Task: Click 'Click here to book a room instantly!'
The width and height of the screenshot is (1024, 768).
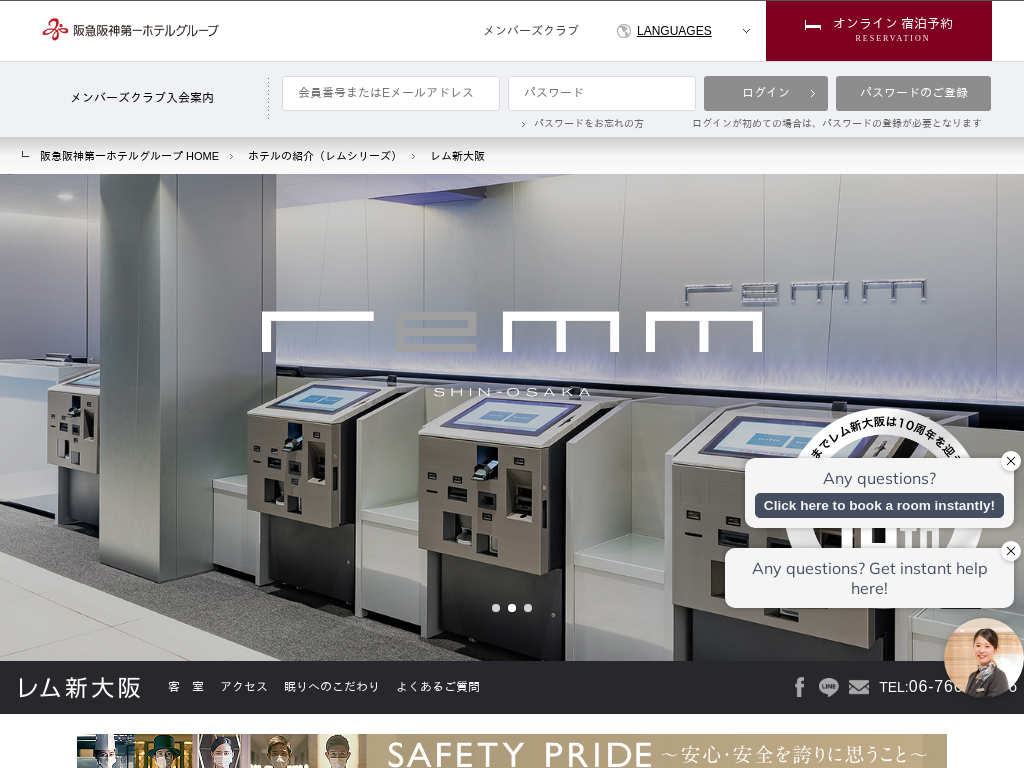Action: click(879, 505)
